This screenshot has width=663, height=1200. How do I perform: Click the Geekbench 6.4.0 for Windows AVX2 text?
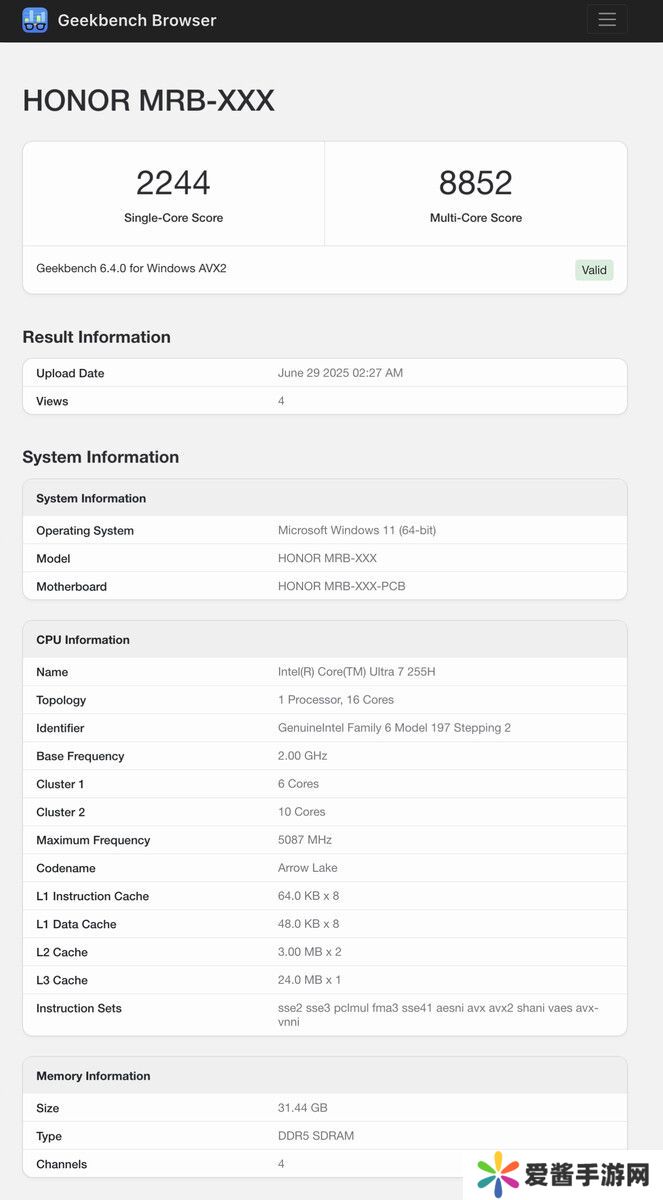(x=131, y=268)
